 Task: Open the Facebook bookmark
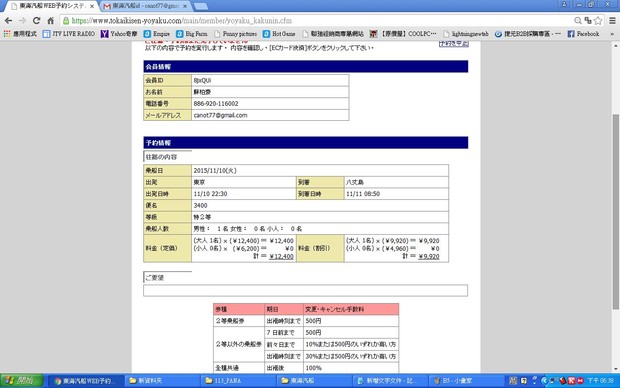click(x=584, y=34)
